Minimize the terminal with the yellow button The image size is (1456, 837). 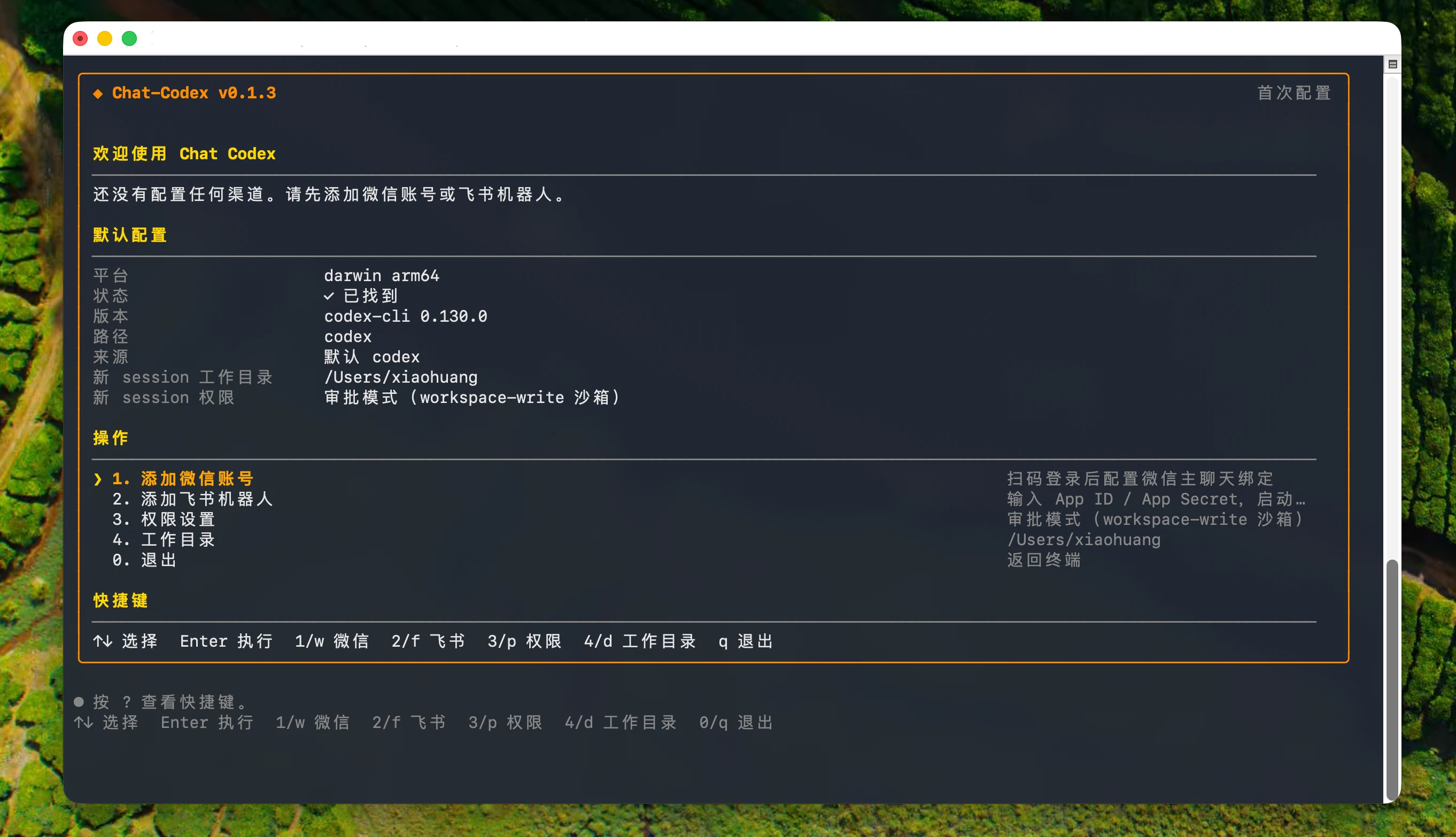[105, 38]
